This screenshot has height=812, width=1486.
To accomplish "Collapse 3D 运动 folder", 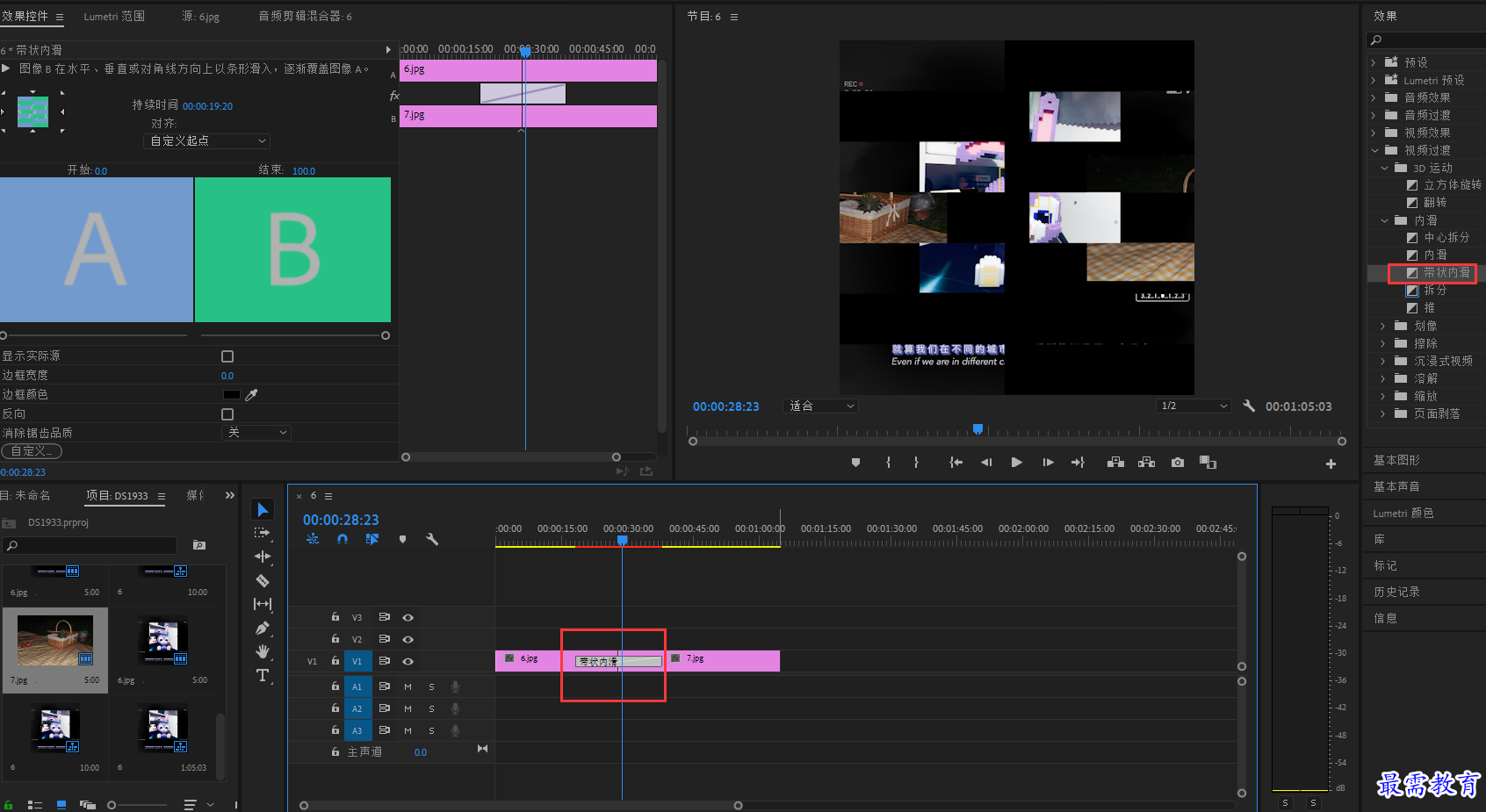I will point(1384,168).
